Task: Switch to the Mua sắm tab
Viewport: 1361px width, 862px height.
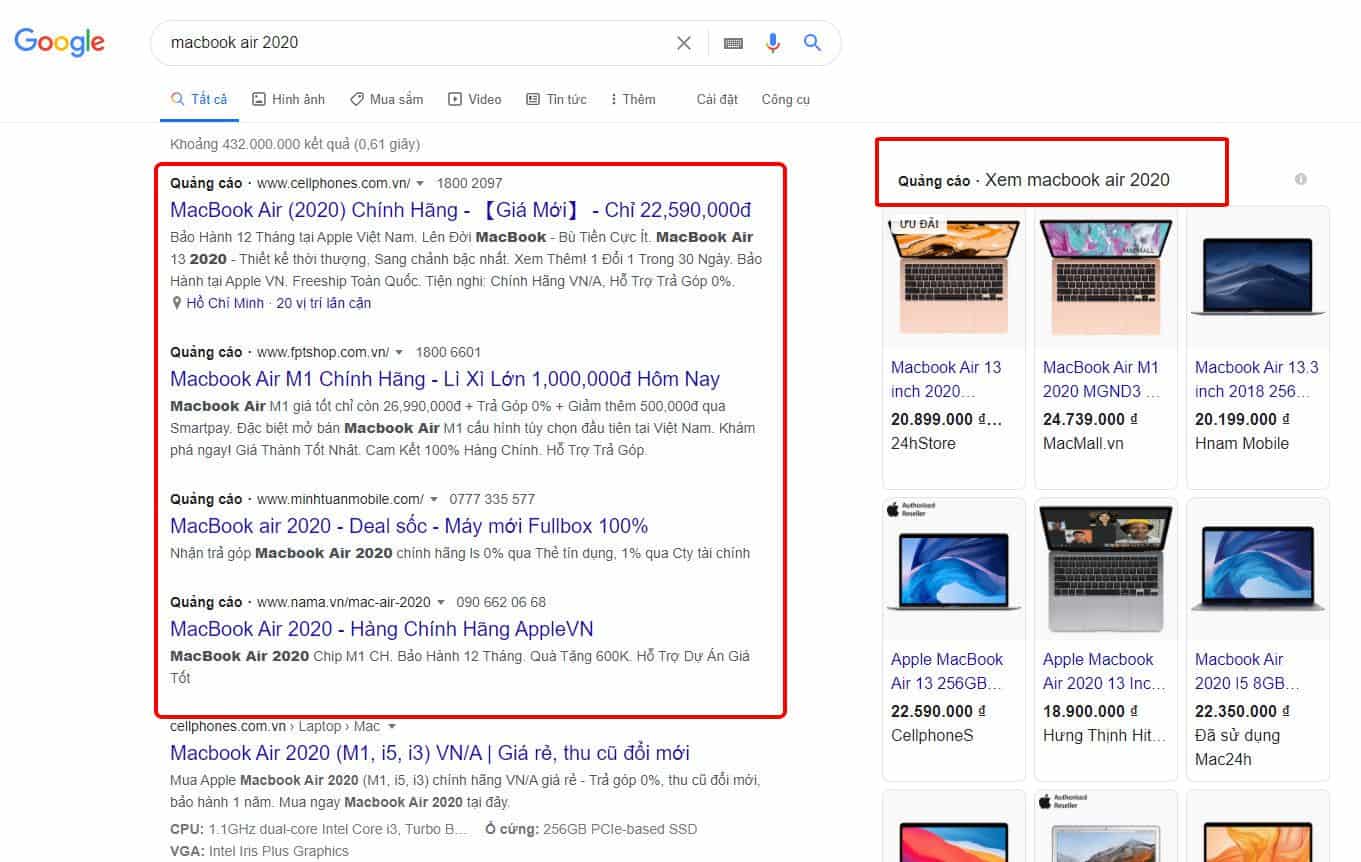Action: 386,99
